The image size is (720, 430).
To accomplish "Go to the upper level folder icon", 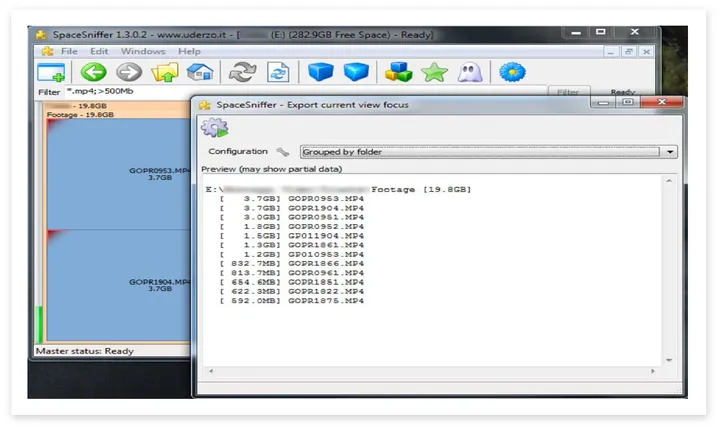I will coord(164,72).
